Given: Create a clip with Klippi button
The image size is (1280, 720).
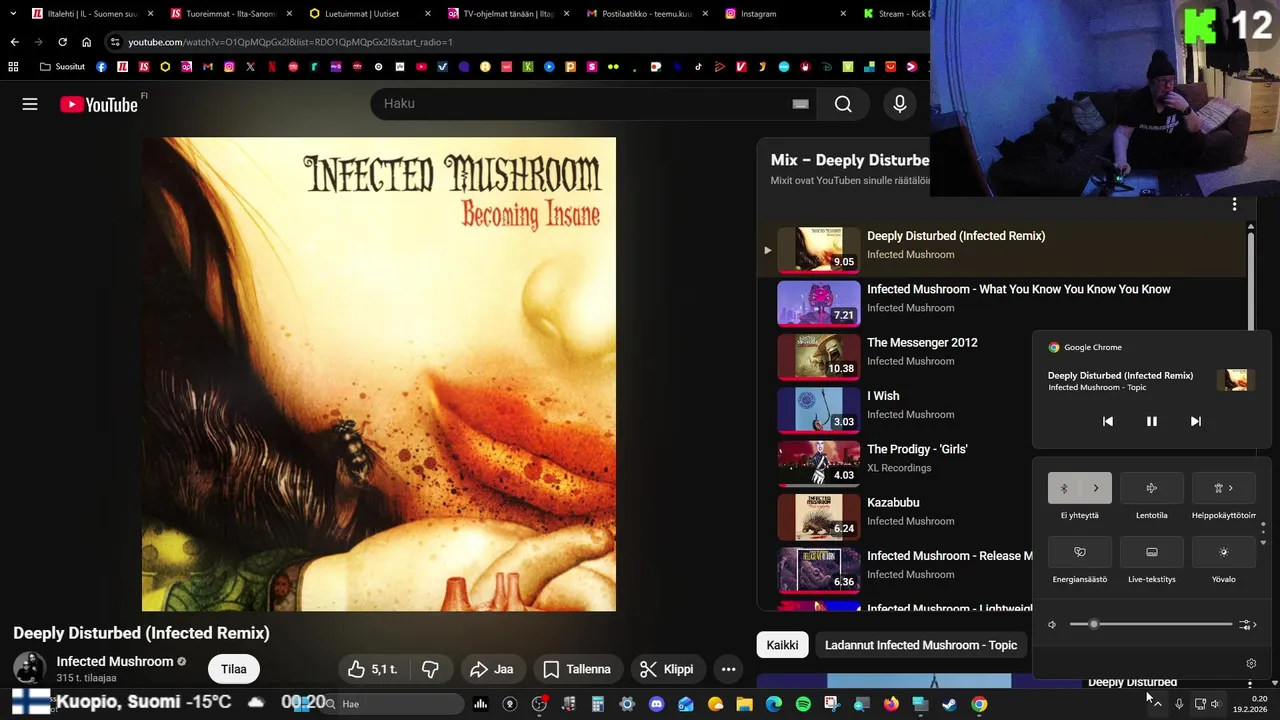Looking at the screenshot, I should point(667,669).
